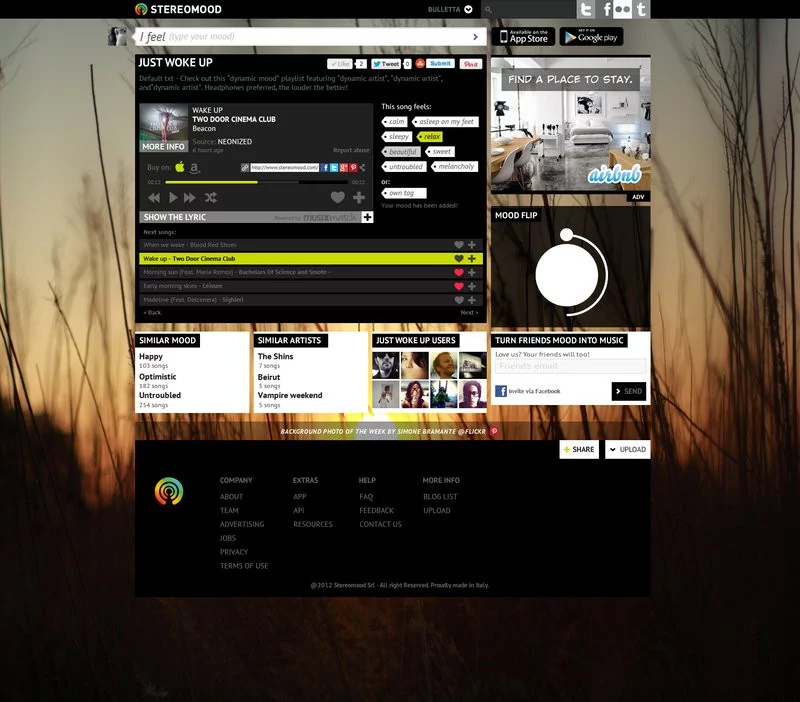Open the Optimistic similar mood
This screenshot has height=702, width=800.
pyautogui.click(x=158, y=377)
